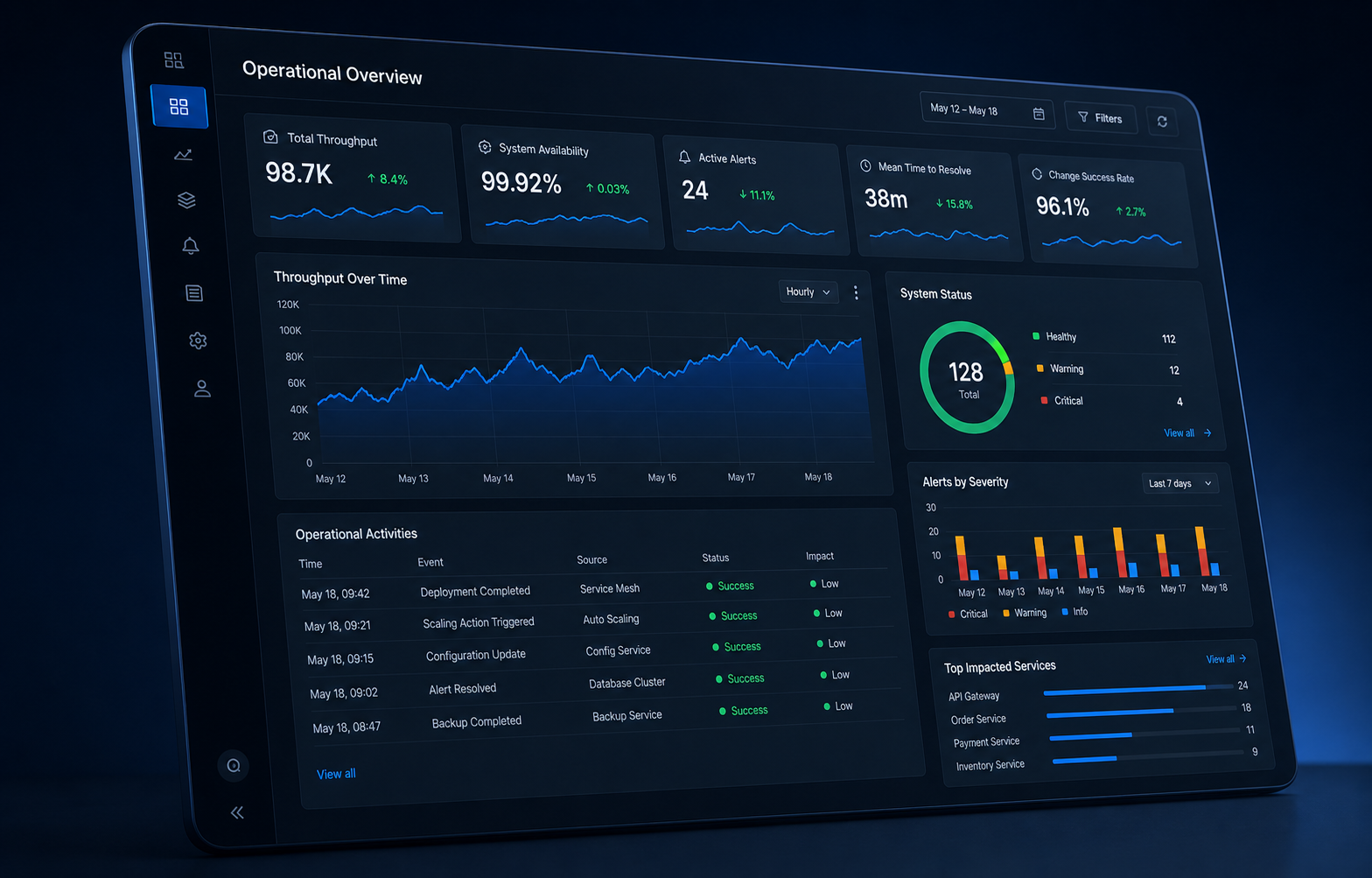Click the Source column header
Image resolution: width=1372 pixels, height=878 pixels.
point(591,559)
